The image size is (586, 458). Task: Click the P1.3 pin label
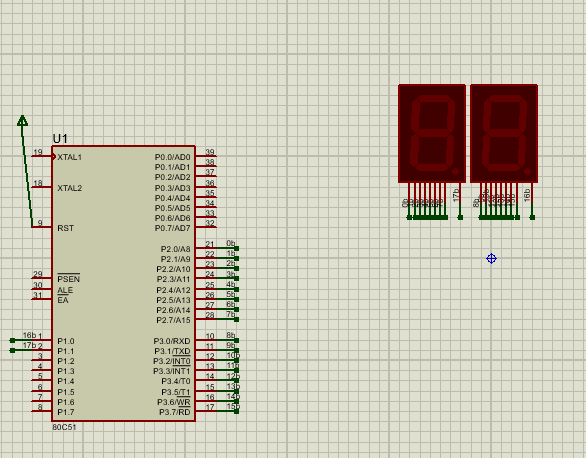[x=66, y=371]
